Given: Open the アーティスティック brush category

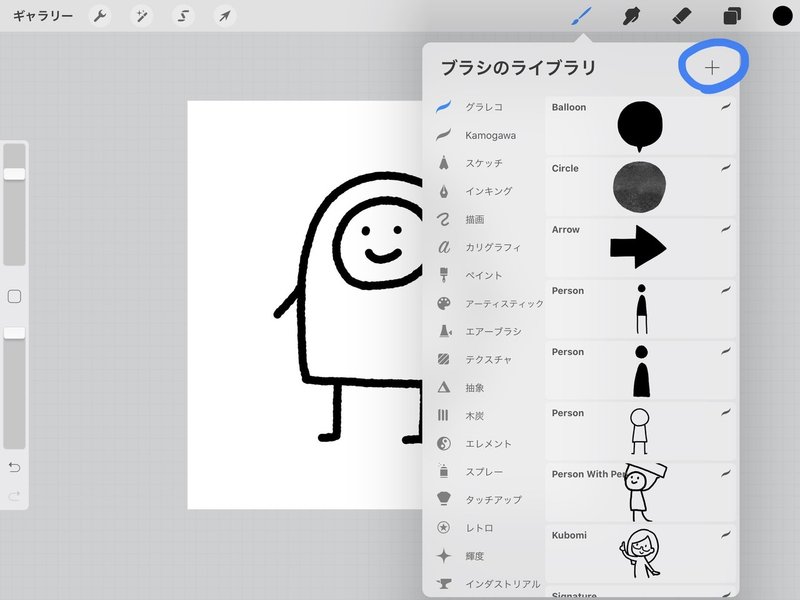Looking at the screenshot, I should (x=489, y=304).
